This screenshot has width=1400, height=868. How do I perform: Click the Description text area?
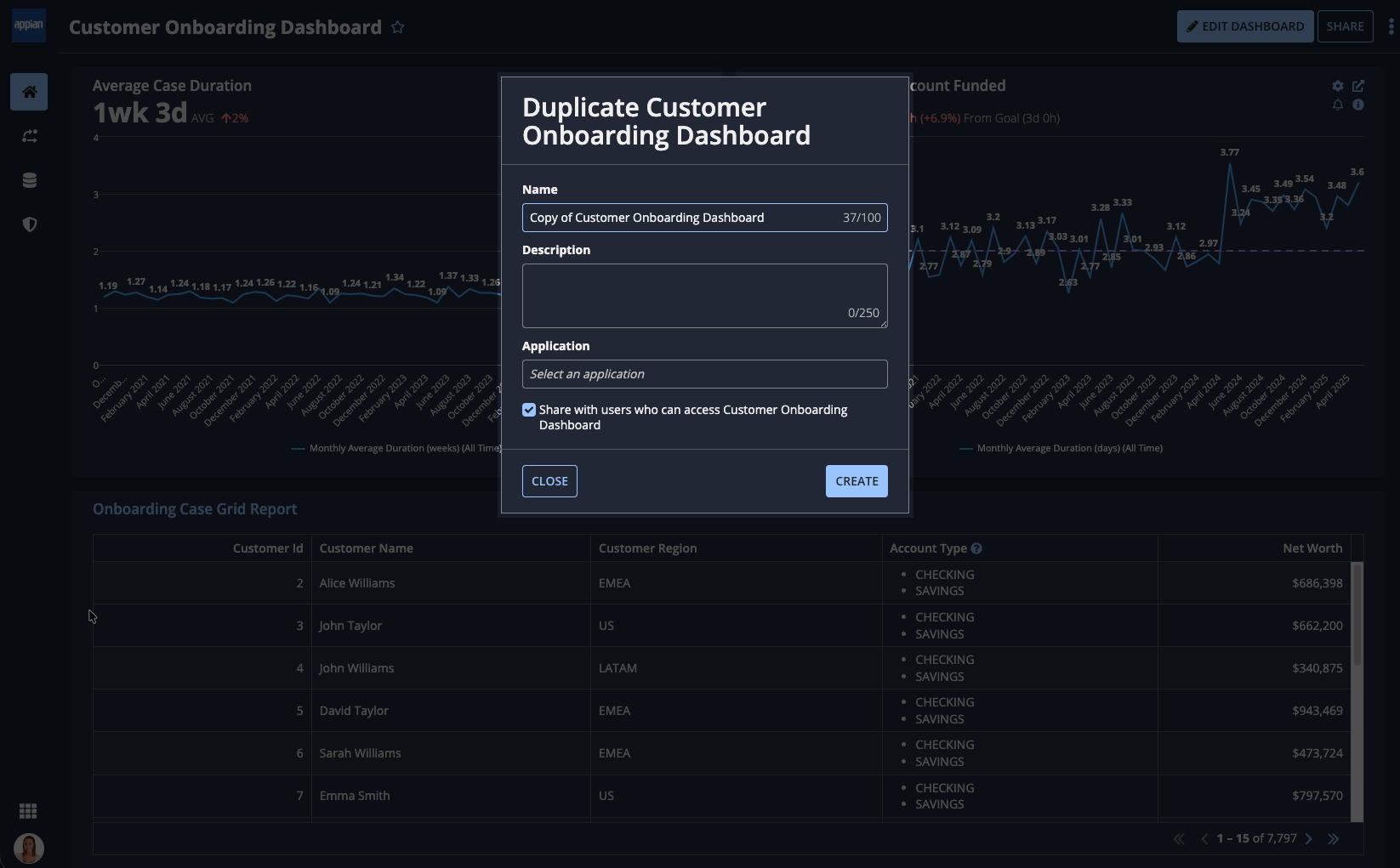pyautogui.click(x=705, y=296)
